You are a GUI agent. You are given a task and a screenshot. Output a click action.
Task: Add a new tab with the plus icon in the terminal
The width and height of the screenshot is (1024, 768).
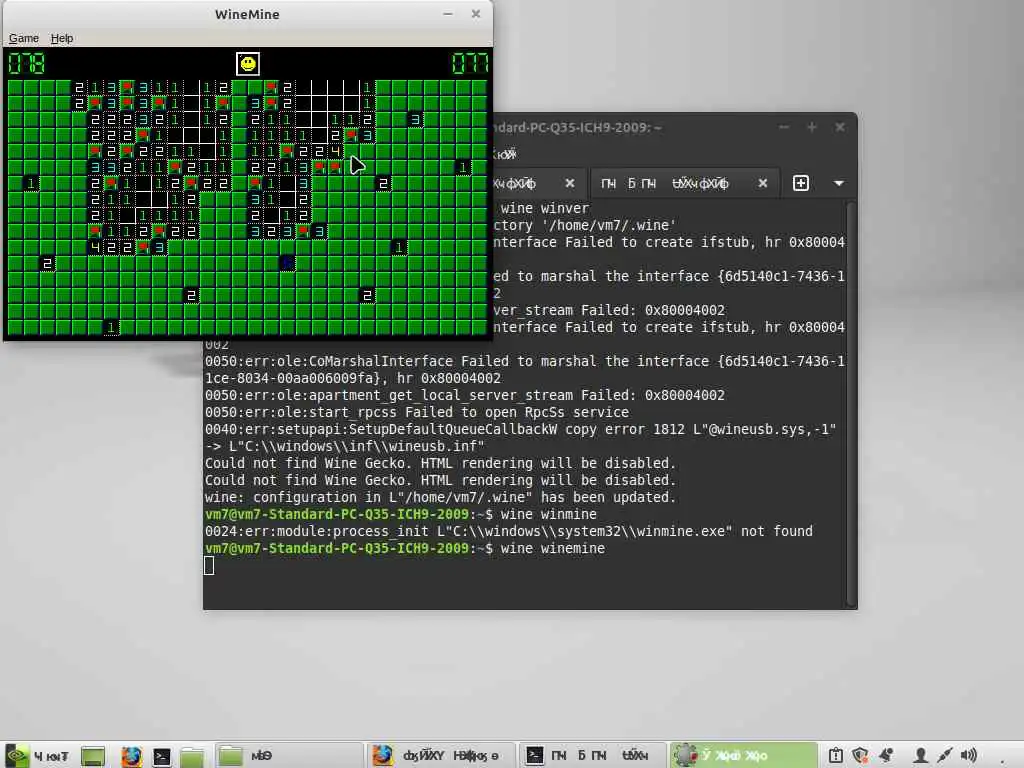coord(801,184)
